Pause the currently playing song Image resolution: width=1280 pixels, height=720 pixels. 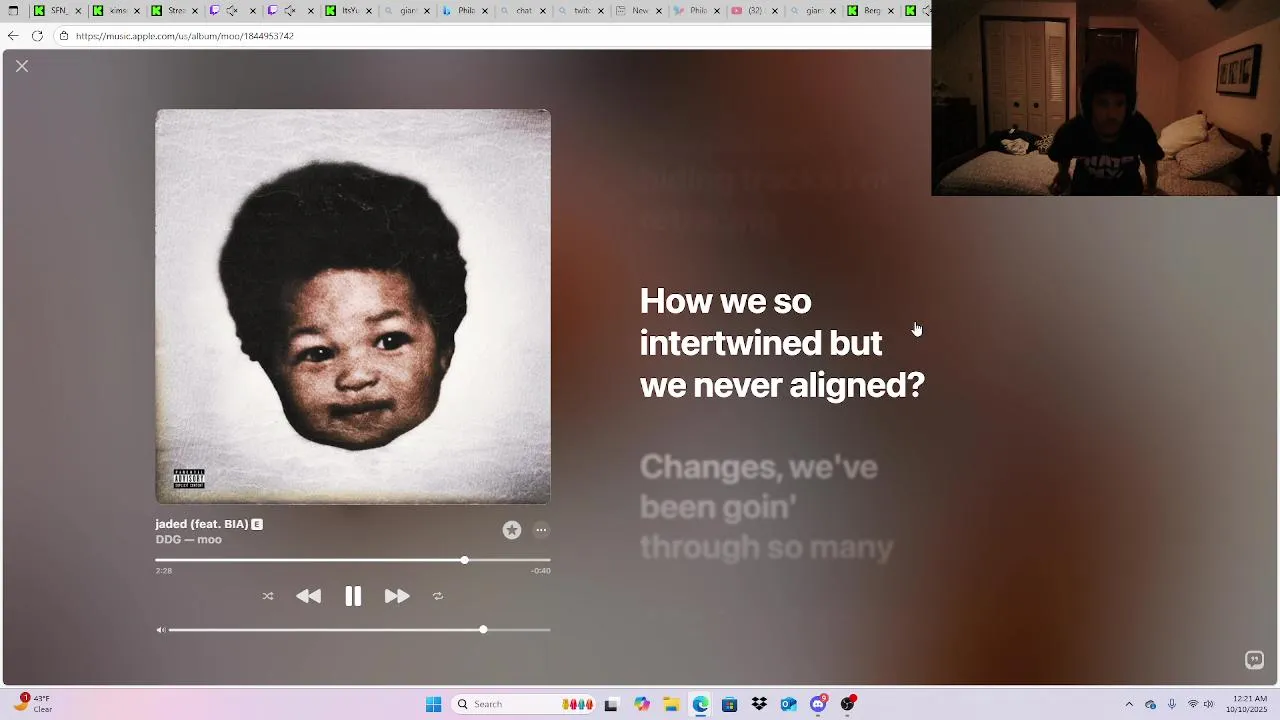(353, 596)
